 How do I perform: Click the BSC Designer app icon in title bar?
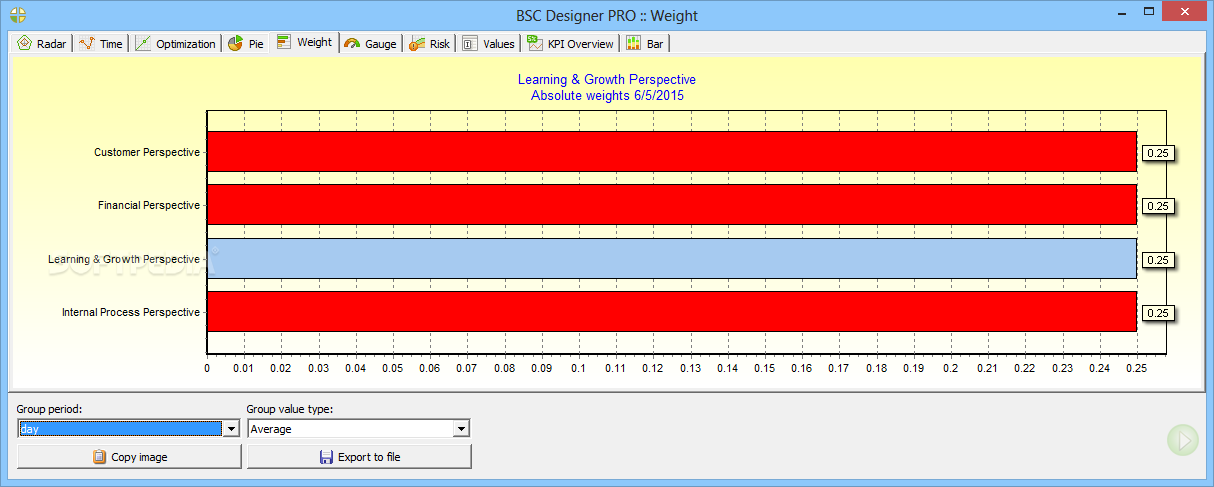click(18, 14)
